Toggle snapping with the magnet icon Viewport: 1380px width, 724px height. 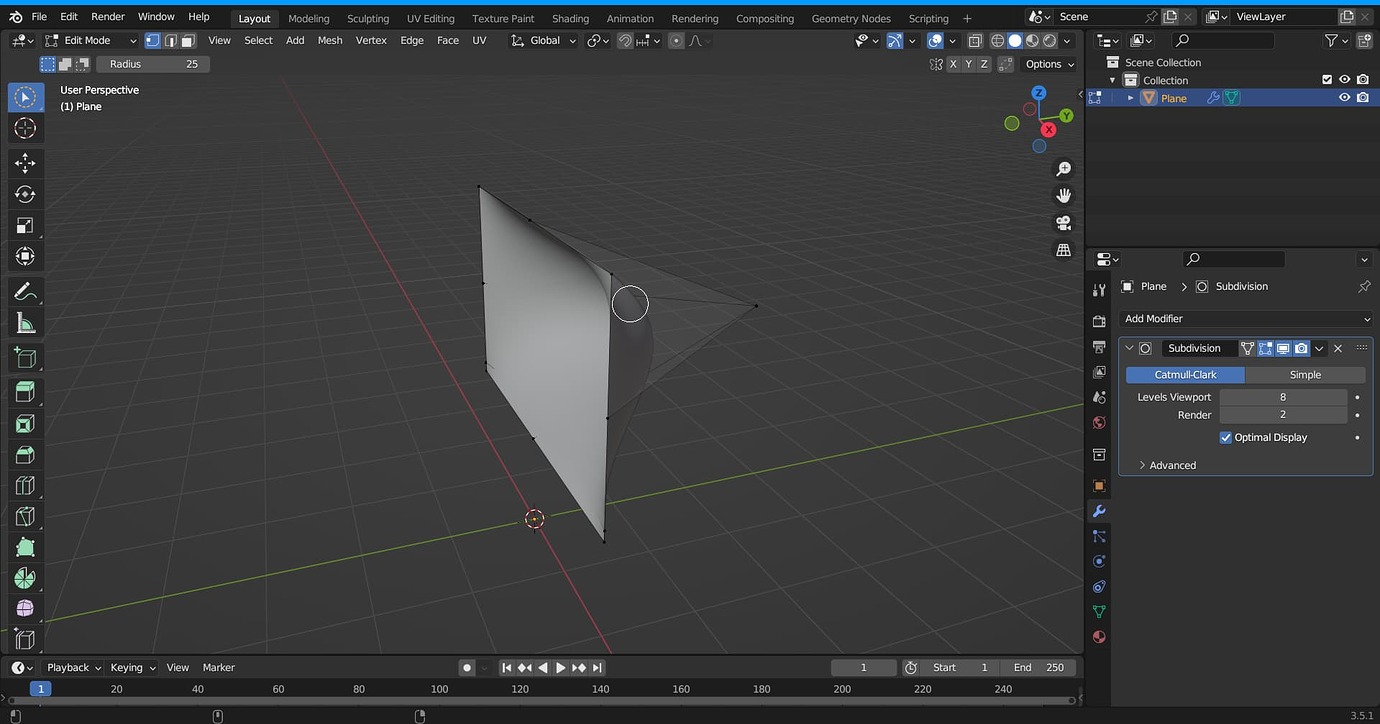click(x=624, y=40)
